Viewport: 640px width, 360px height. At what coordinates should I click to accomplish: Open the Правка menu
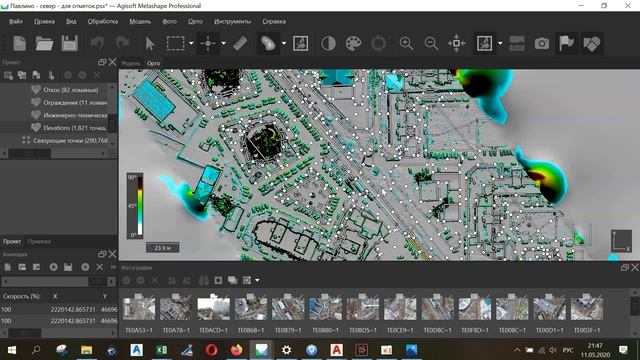coord(44,21)
